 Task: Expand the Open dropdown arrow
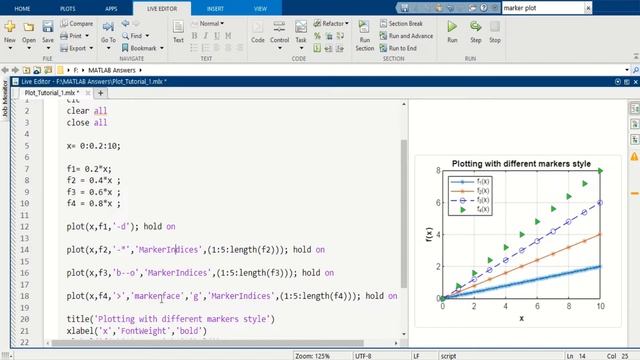tap(29, 48)
